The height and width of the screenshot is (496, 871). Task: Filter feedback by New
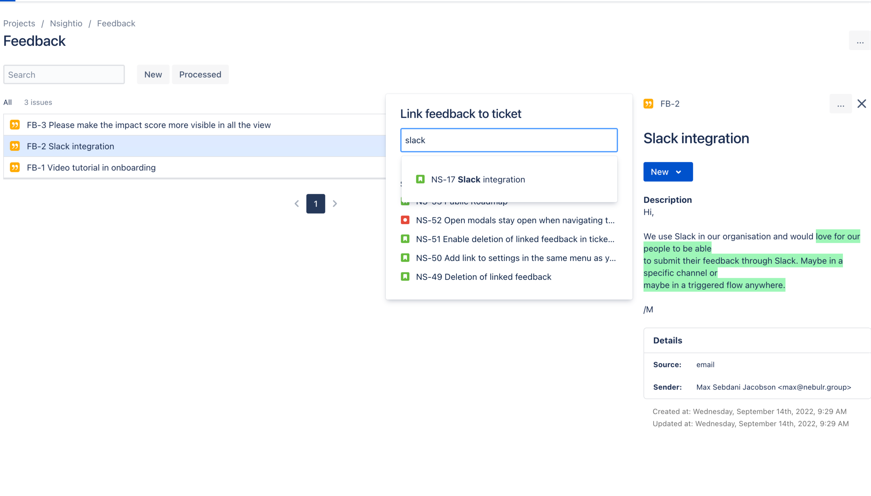153,75
